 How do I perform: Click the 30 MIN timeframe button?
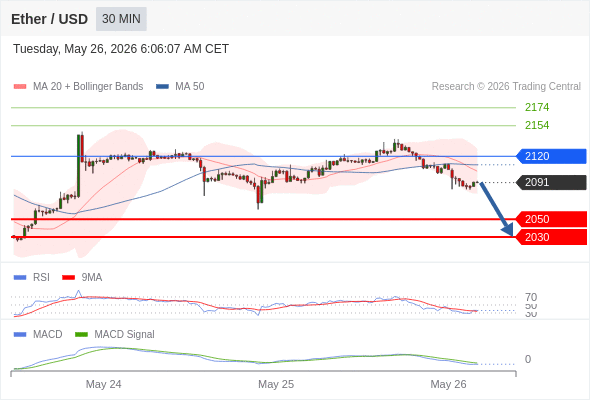point(121,19)
